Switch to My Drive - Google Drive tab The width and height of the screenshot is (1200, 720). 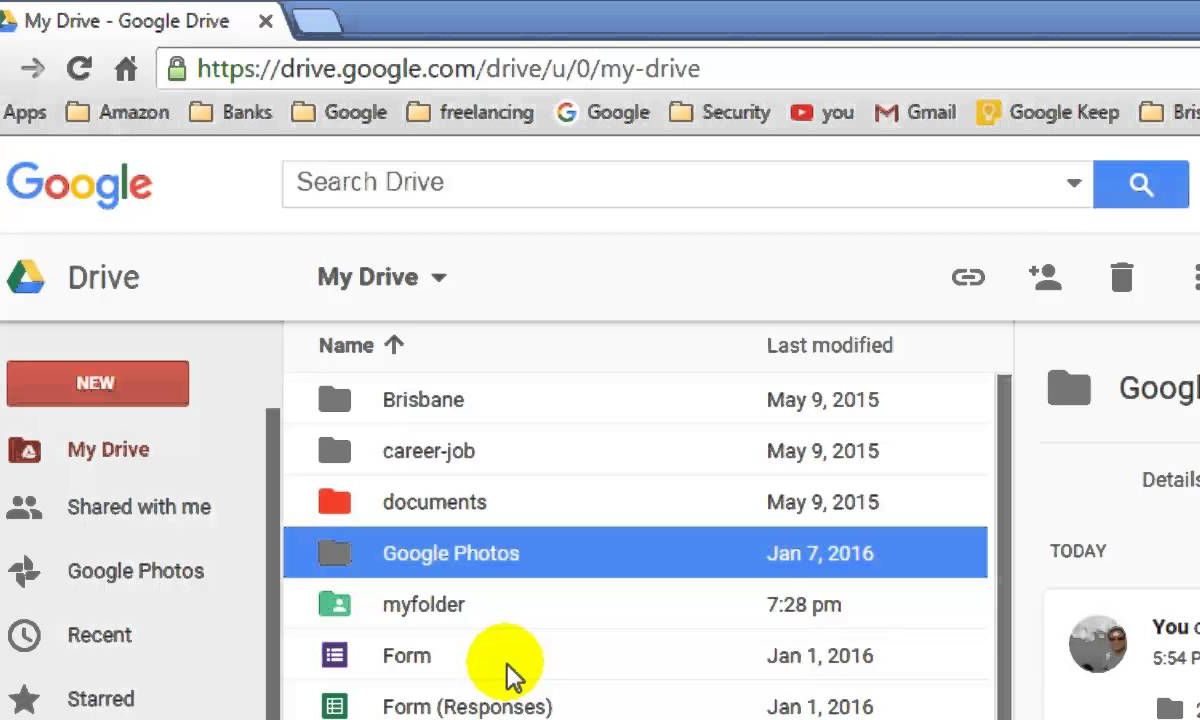127,21
